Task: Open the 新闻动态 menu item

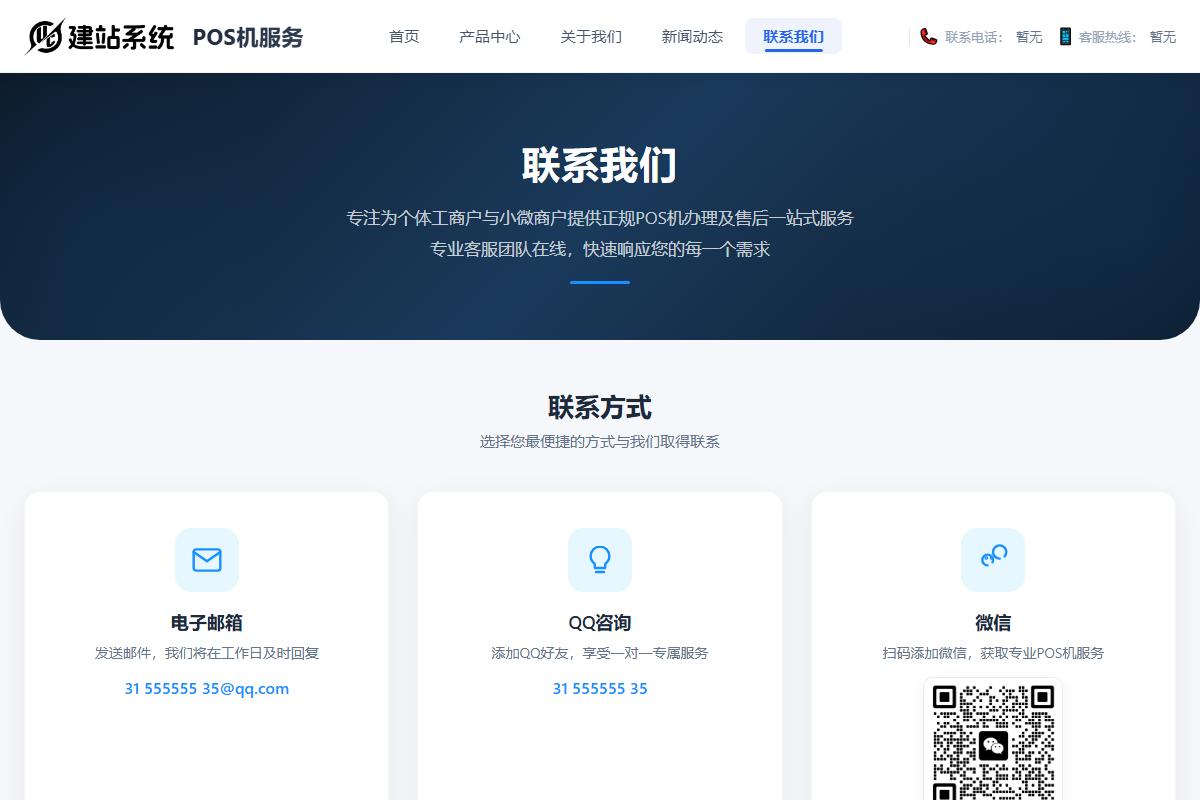Action: 692,37
